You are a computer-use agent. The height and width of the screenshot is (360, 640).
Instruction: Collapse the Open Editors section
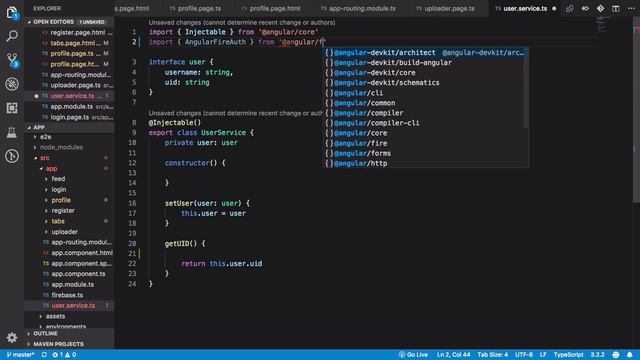point(69,22)
